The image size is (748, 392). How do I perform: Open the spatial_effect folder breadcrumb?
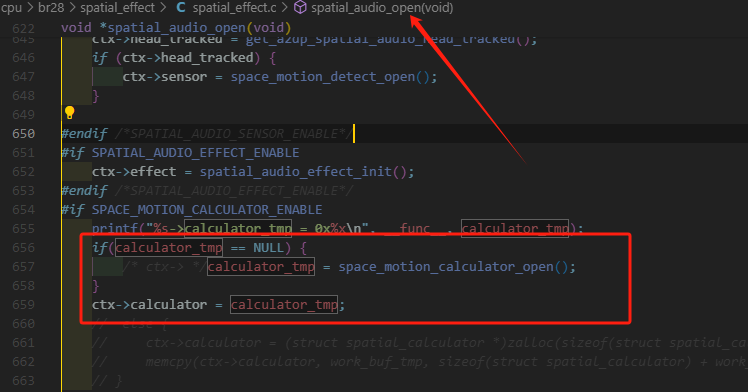(117, 8)
